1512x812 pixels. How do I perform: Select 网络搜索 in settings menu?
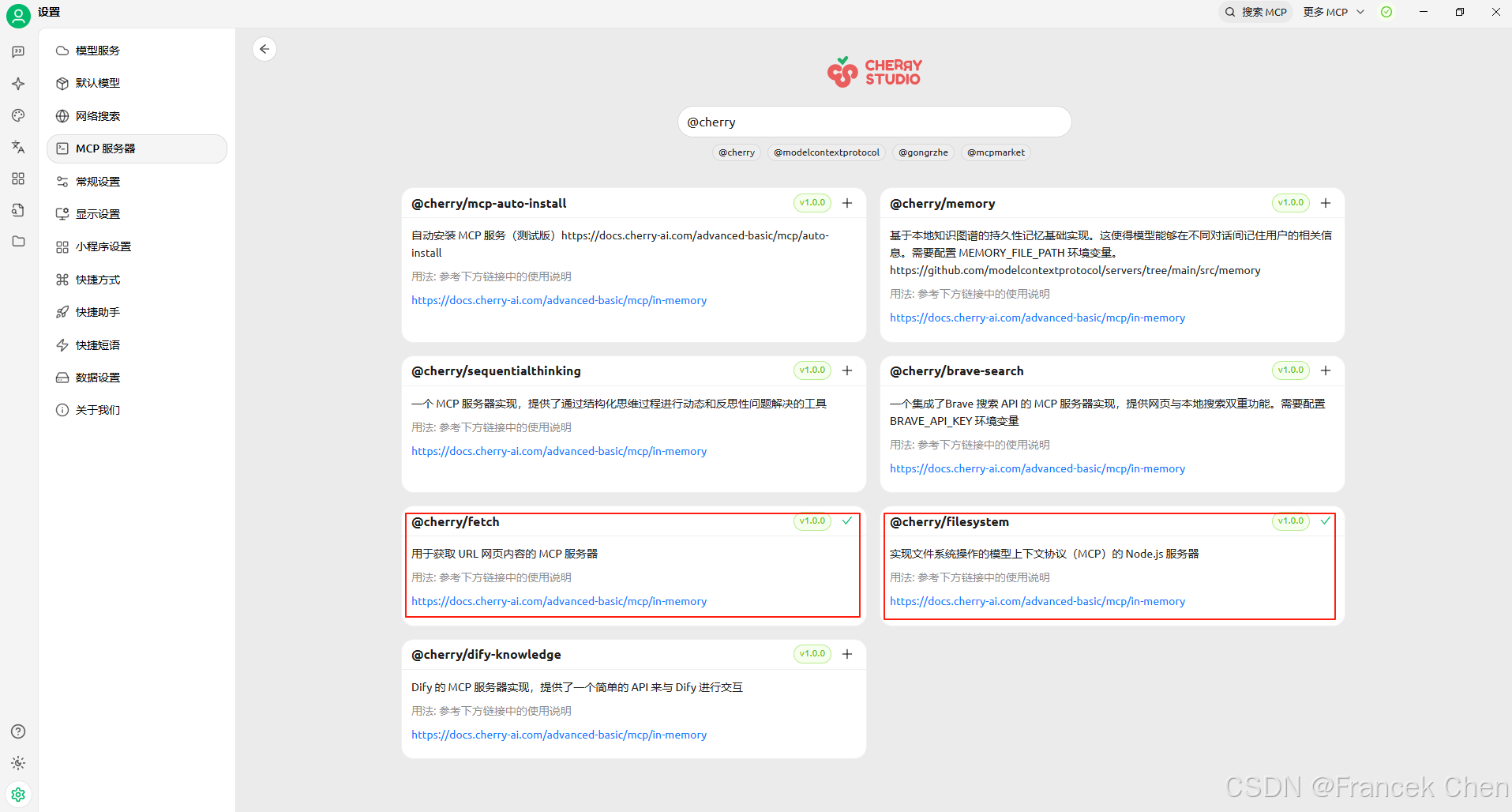[97, 116]
